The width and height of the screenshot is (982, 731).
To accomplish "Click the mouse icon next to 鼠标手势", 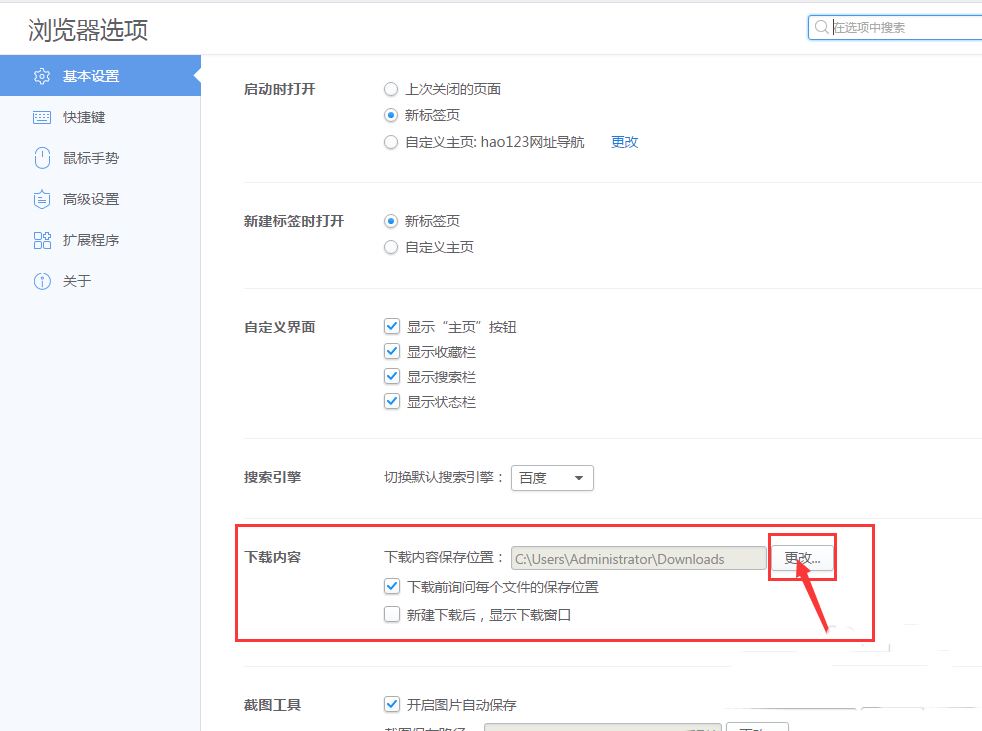I will (41, 157).
